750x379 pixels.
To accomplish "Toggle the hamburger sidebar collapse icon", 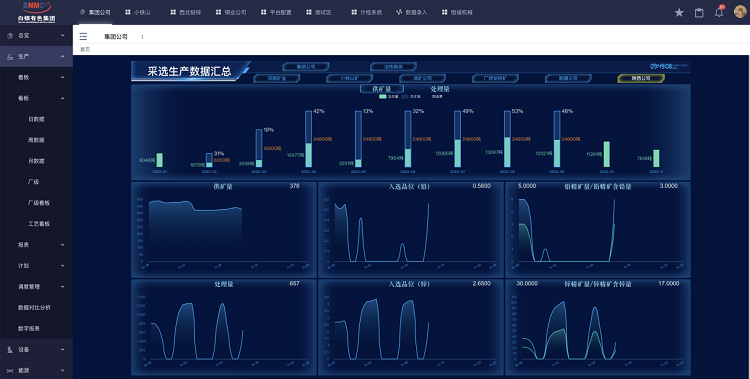I will [83, 36].
